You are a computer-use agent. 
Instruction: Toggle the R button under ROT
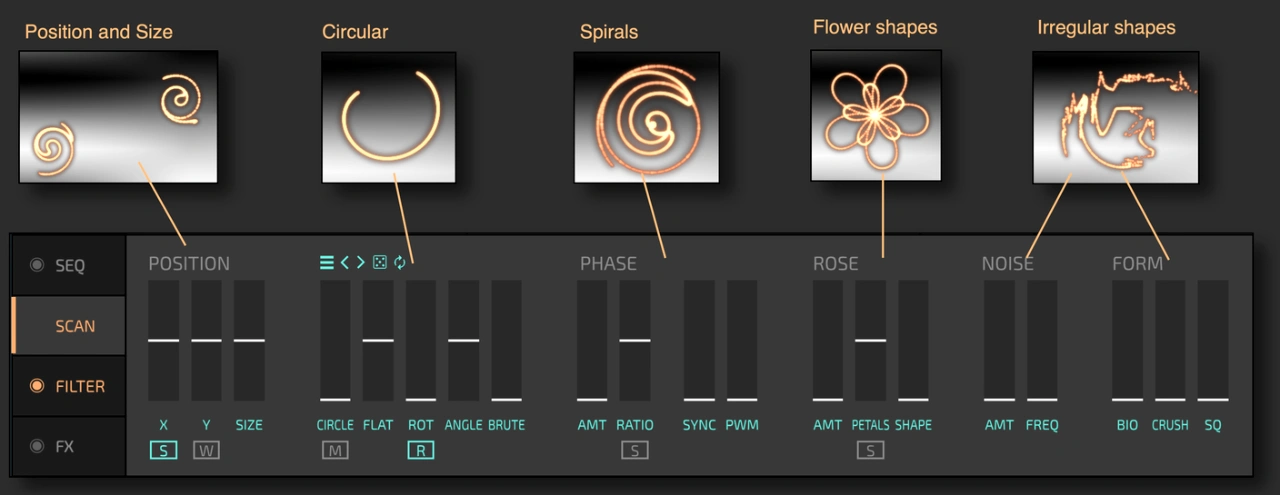[420, 450]
